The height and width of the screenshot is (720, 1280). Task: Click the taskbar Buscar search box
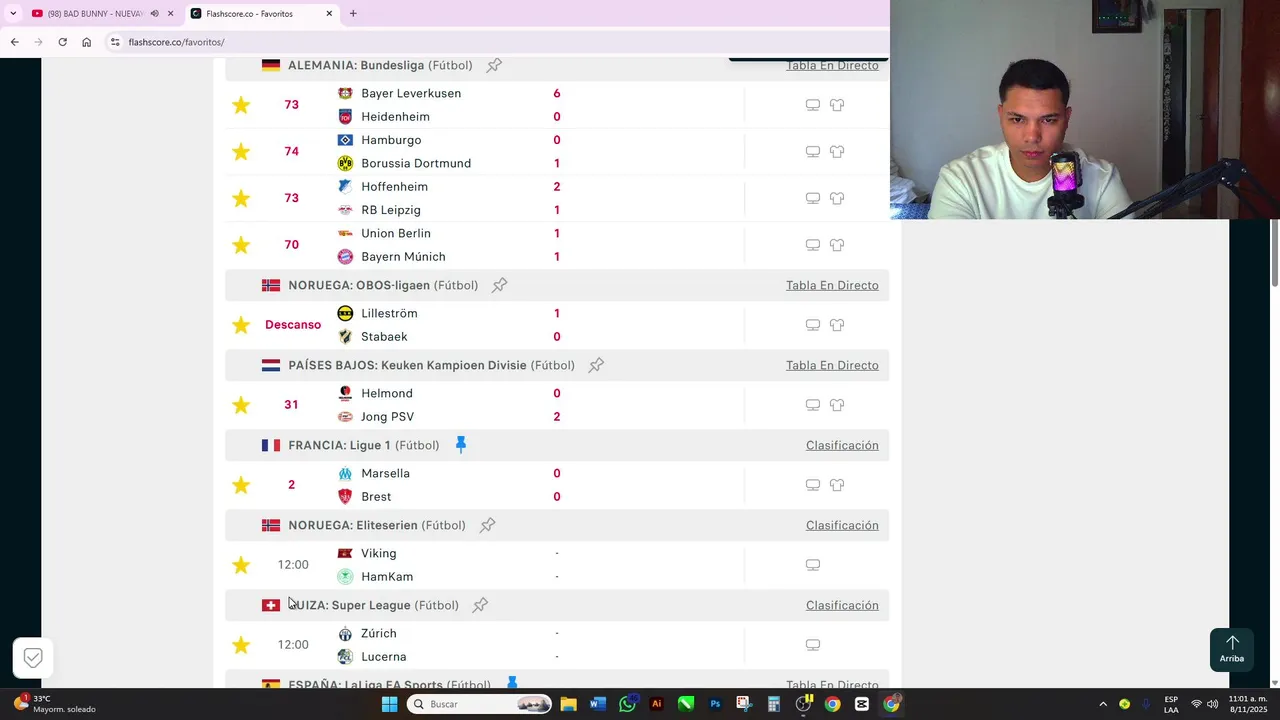(481, 704)
